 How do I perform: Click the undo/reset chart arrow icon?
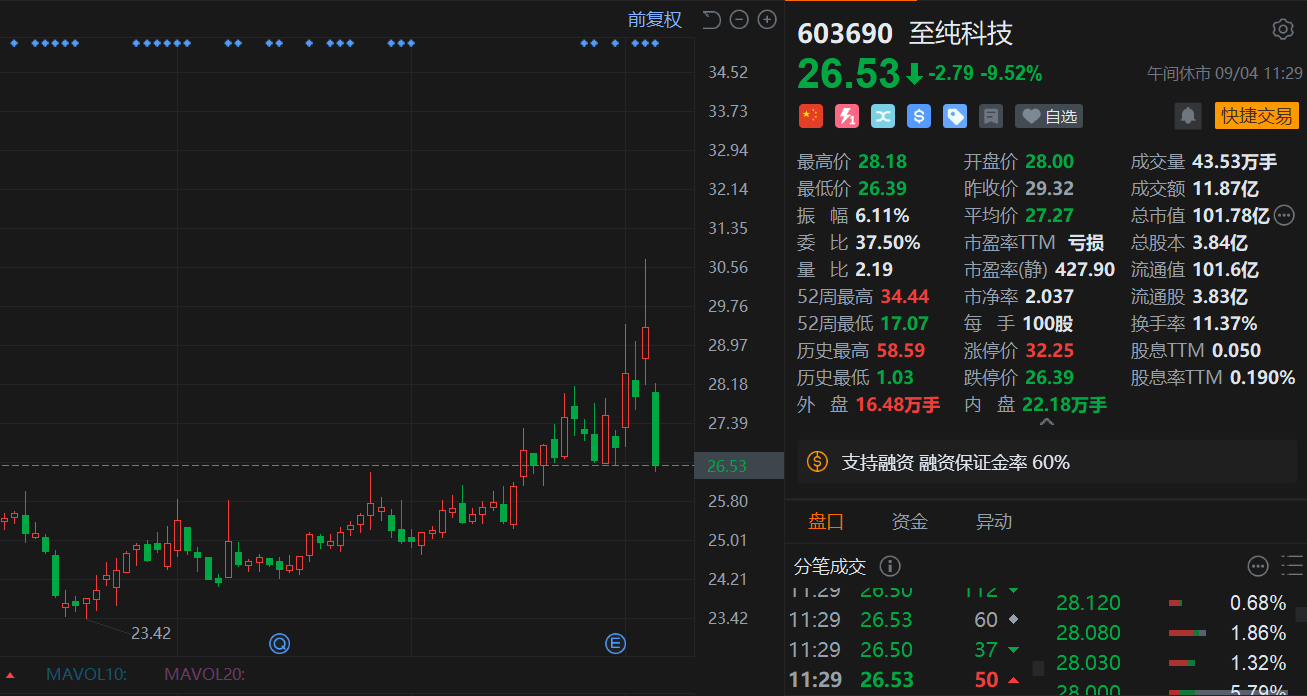(711, 19)
